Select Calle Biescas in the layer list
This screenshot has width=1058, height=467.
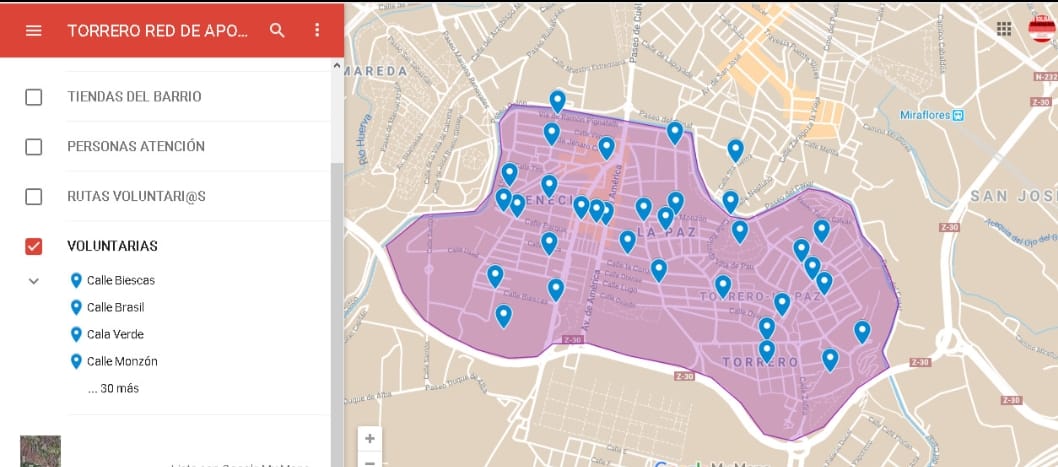click(120, 280)
